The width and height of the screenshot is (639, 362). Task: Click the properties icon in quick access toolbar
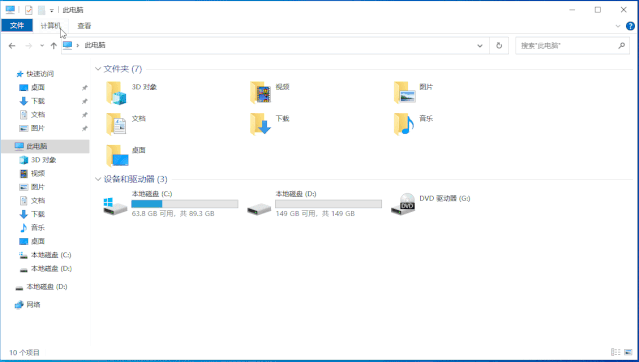(29, 10)
